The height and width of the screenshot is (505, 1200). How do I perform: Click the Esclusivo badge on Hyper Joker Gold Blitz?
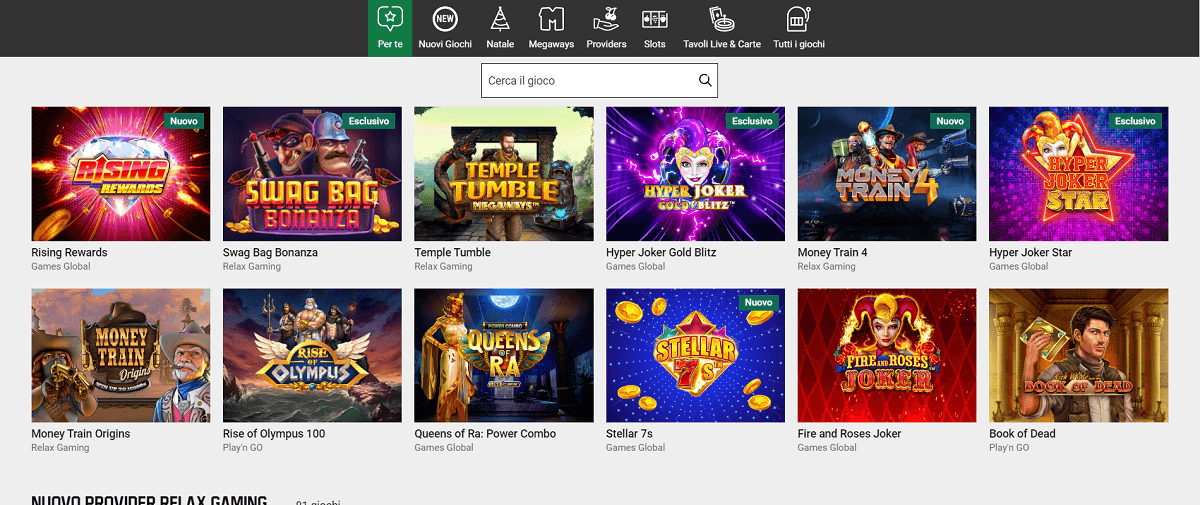pyautogui.click(x=753, y=121)
